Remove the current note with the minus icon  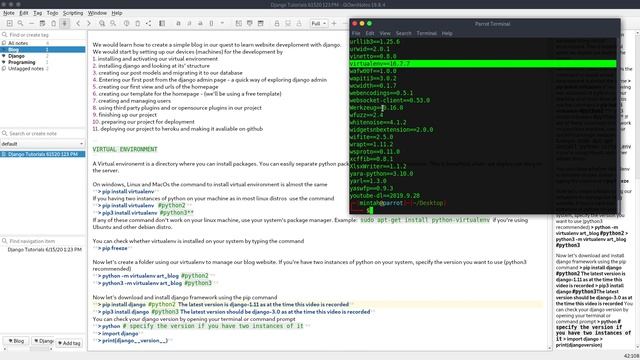[31, 24]
